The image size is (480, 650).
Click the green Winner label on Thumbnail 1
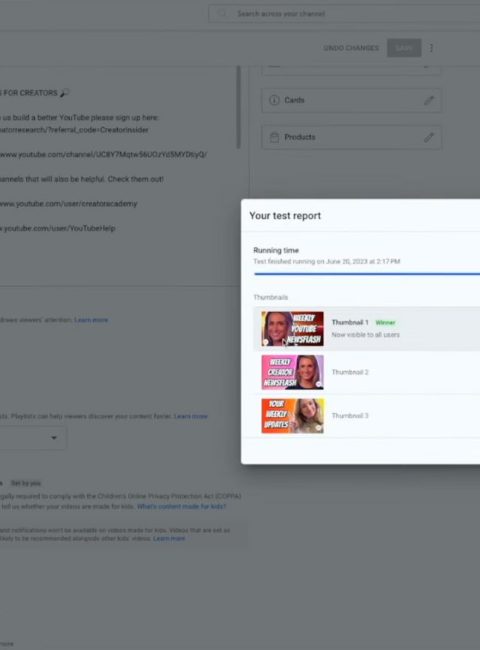point(385,323)
